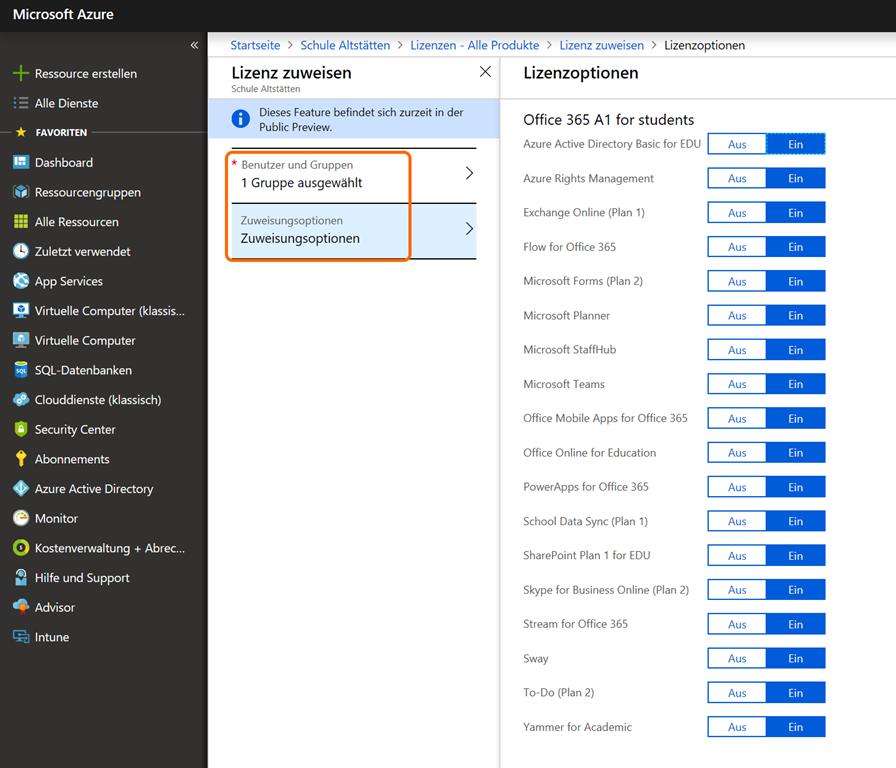The image size is (896, 768).
Task: Click the Dashboard icon in sidebar
Action: 21,163
